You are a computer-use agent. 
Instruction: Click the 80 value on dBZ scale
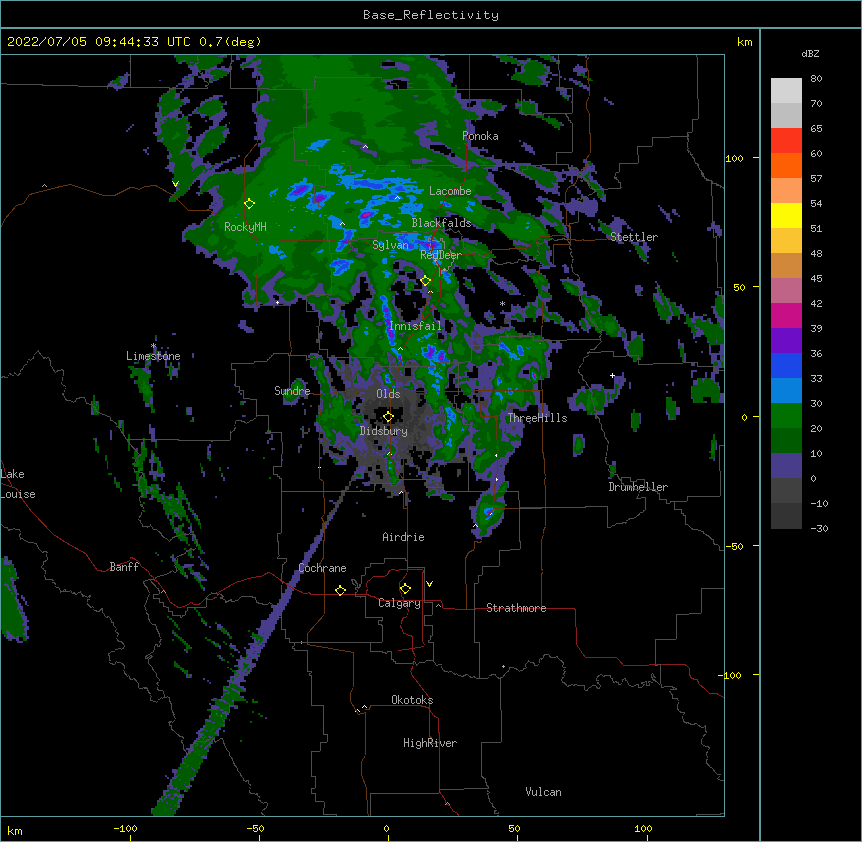pyautogui.click(x=816, y=79)
